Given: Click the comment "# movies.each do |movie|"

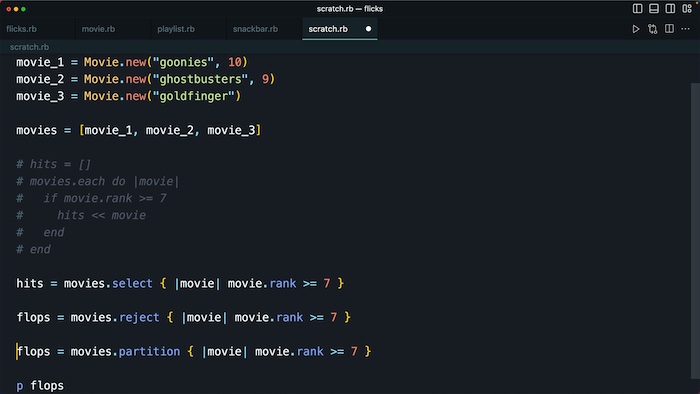Looking at the screenshot, I should pos(97,181).
